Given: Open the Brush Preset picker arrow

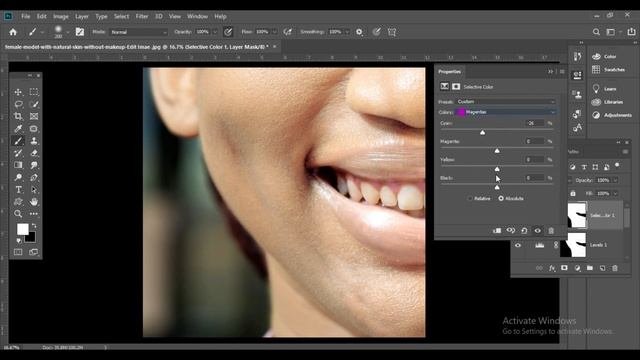Looking at the screenshot, I should (68, 32).
